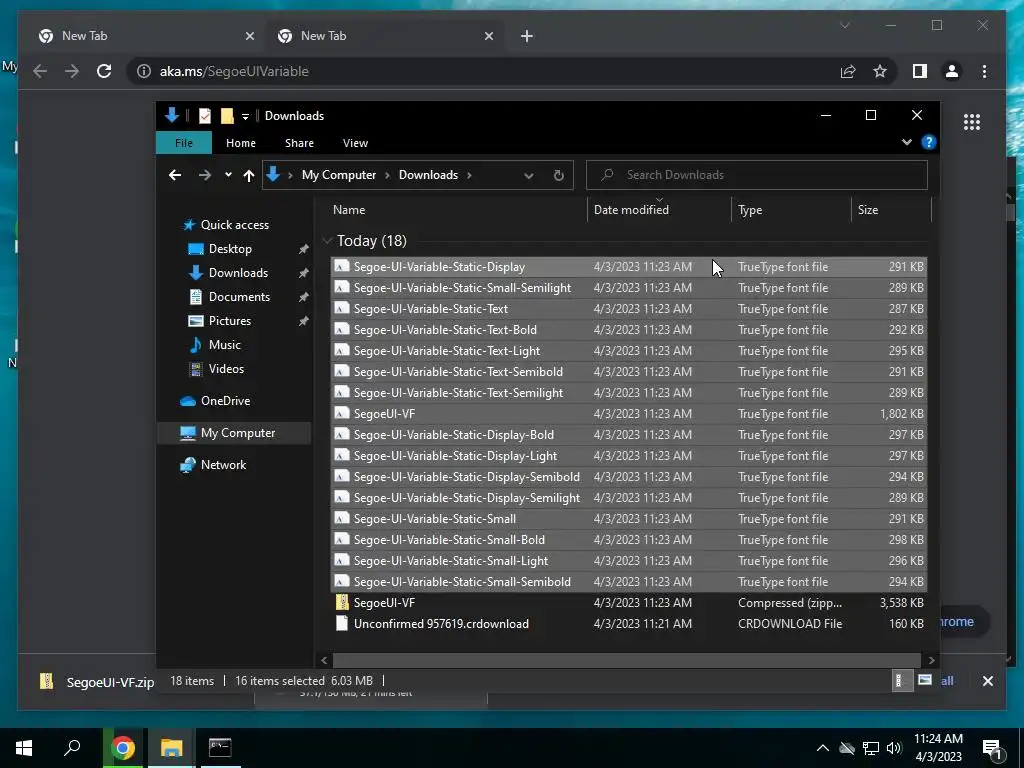Select Network in navigation pane
Screen dimensions: 1024x768
click(x=223, y=465)
